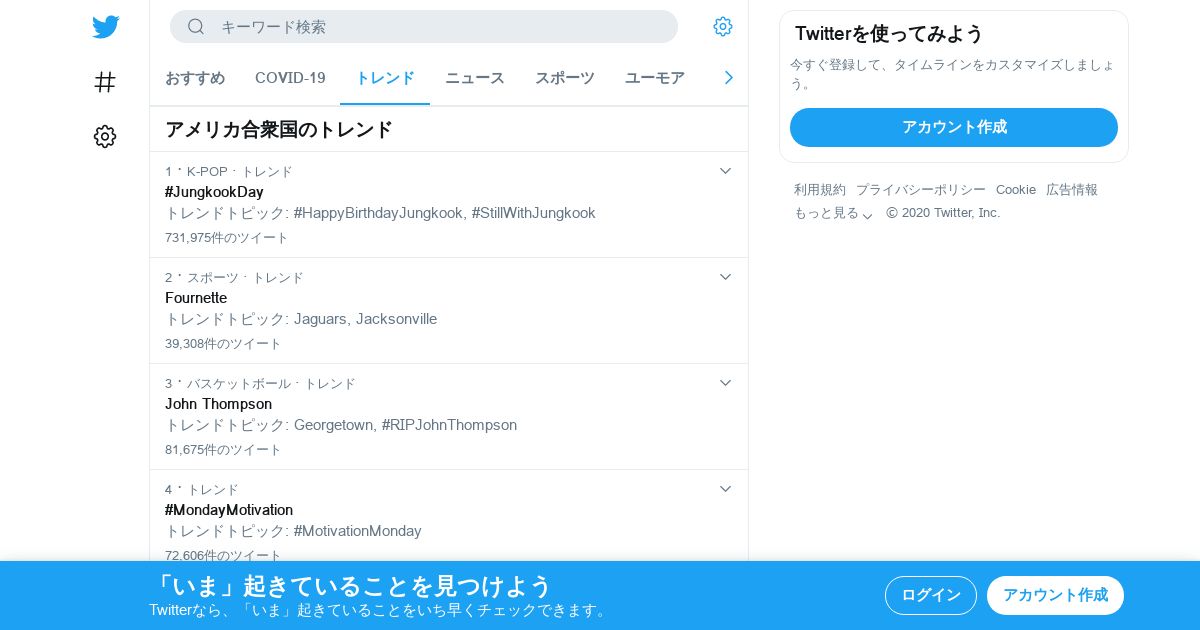
Task: Open trend settings gear beside search bar
Action: [x=723, y=26]
